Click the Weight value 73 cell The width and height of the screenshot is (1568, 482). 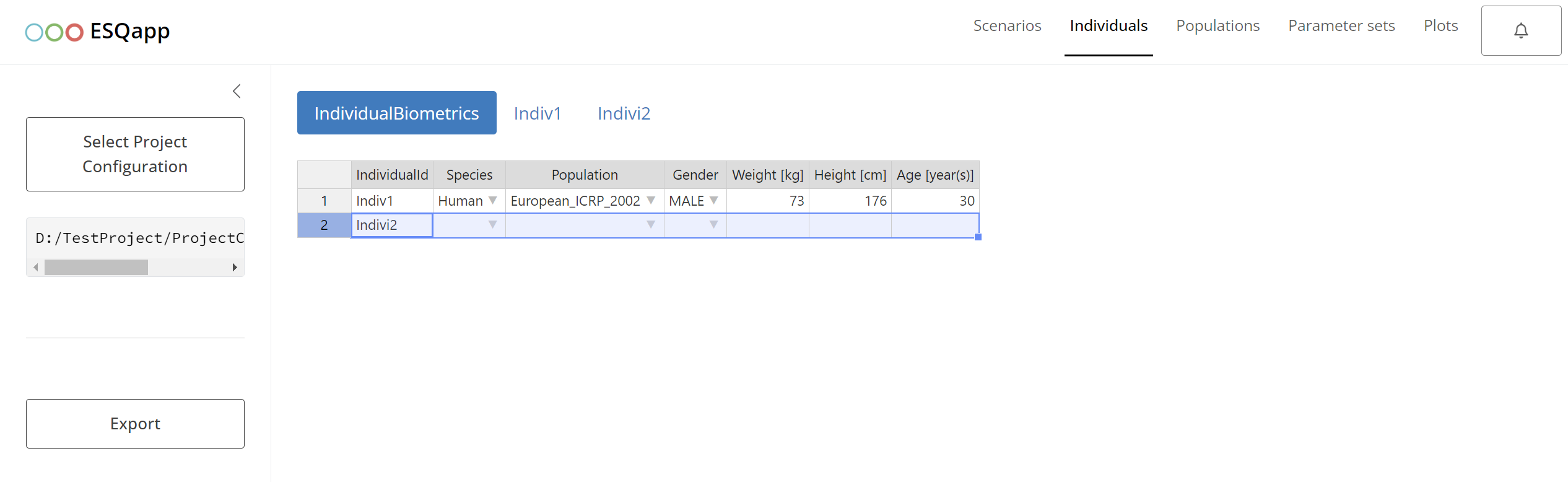(x=768, y=201)
